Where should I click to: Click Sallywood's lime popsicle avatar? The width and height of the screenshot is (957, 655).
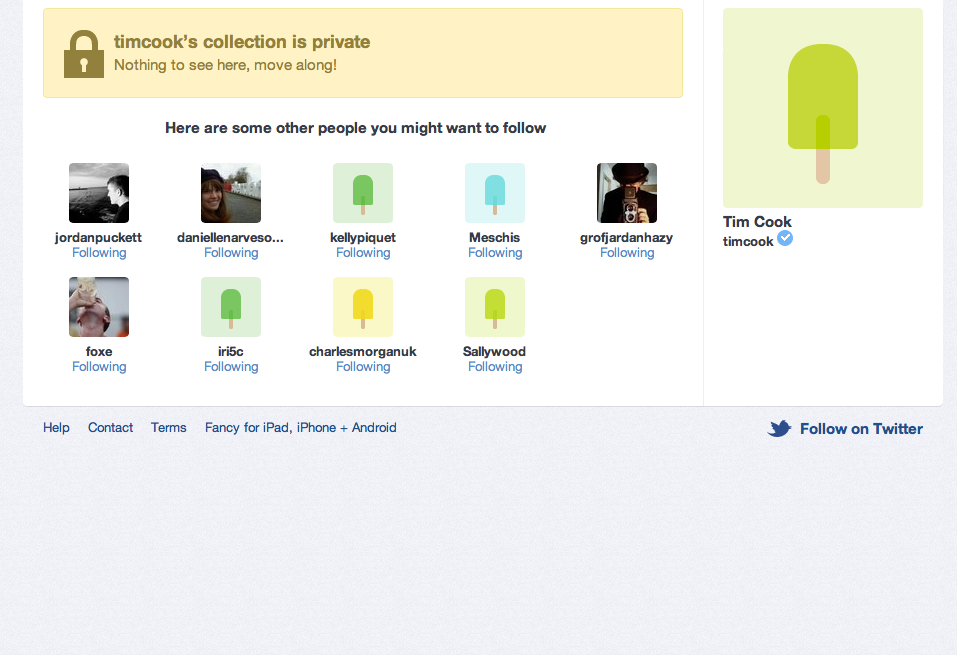pyautogui.click(x=494, y=307)
